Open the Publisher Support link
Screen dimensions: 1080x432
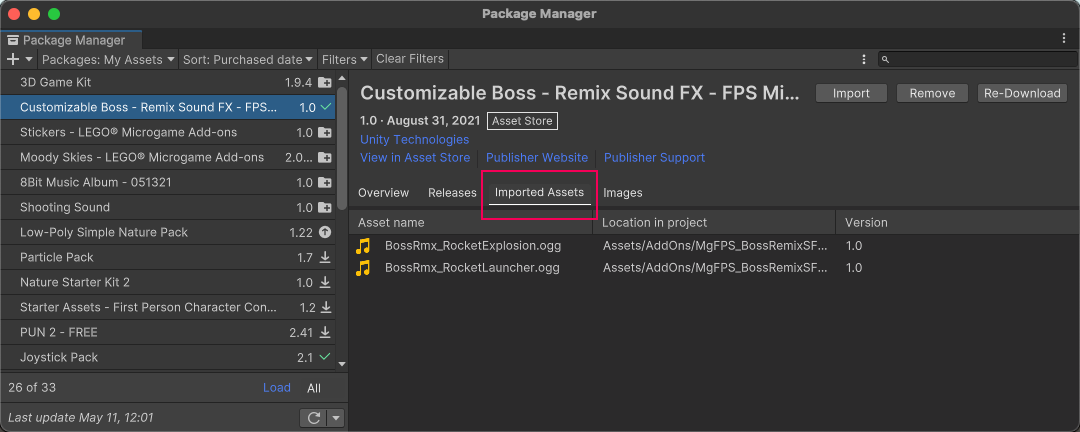click(x=654, y=158)
